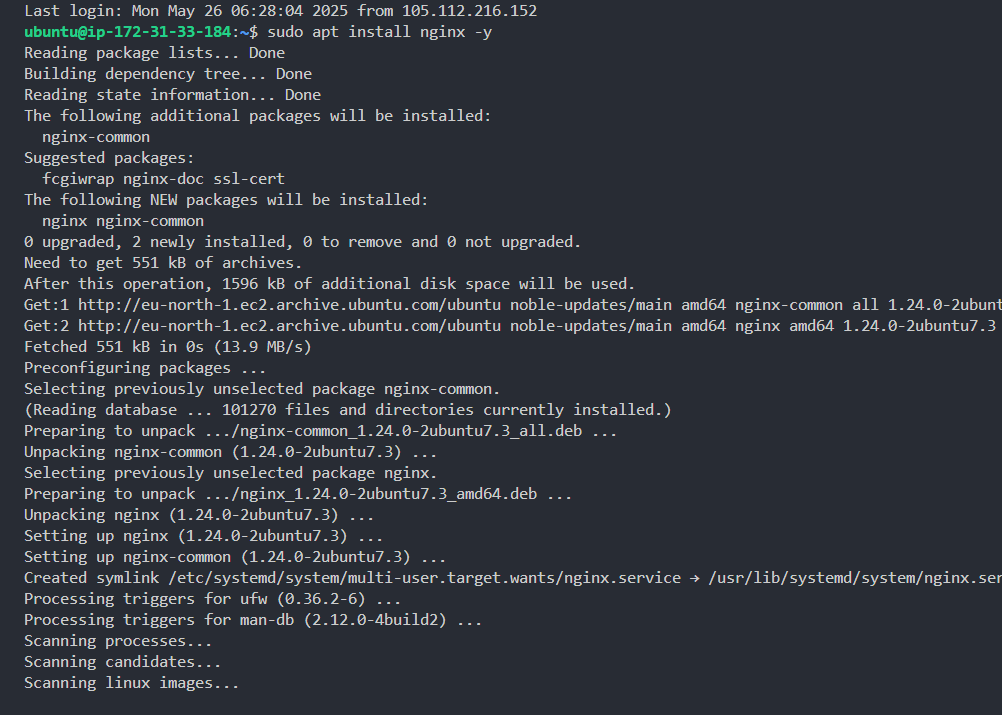Click the "Processing triggers for ufw" line
The height and width of the screenshot is (715, 1002).
tap(212, 599)
